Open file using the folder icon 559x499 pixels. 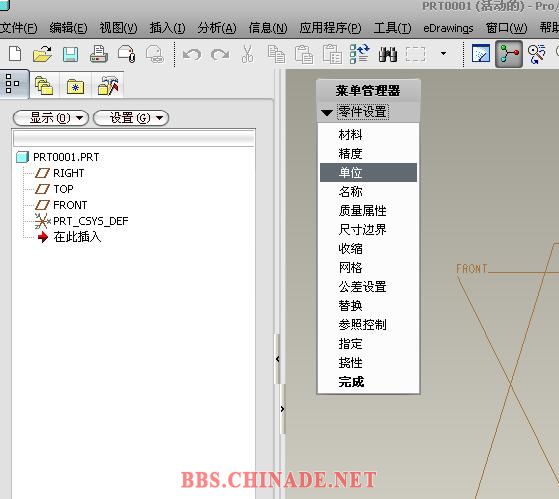42,54
